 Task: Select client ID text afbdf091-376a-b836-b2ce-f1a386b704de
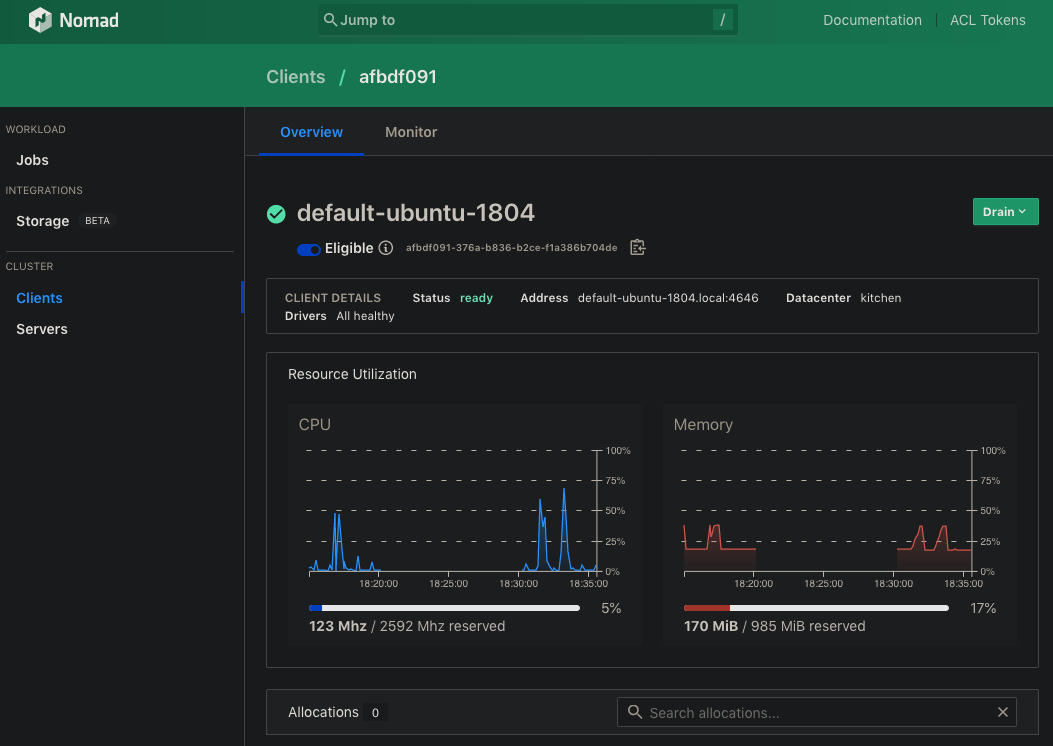(x=511, y=248)
